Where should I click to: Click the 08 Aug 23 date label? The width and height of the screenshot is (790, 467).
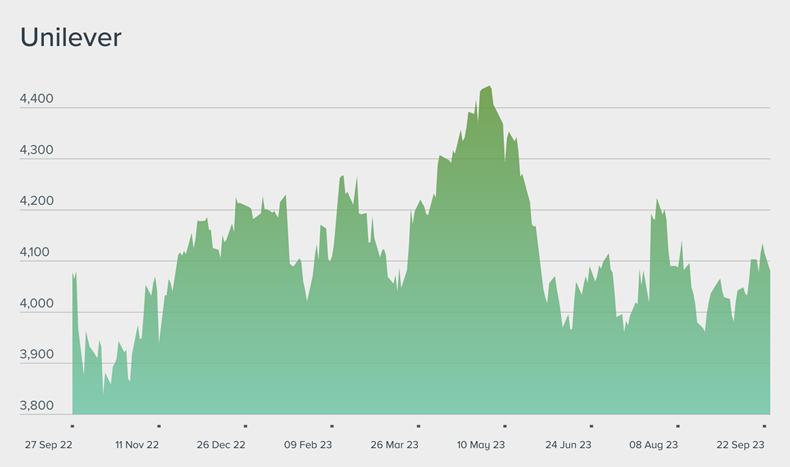tap(654, 445)
